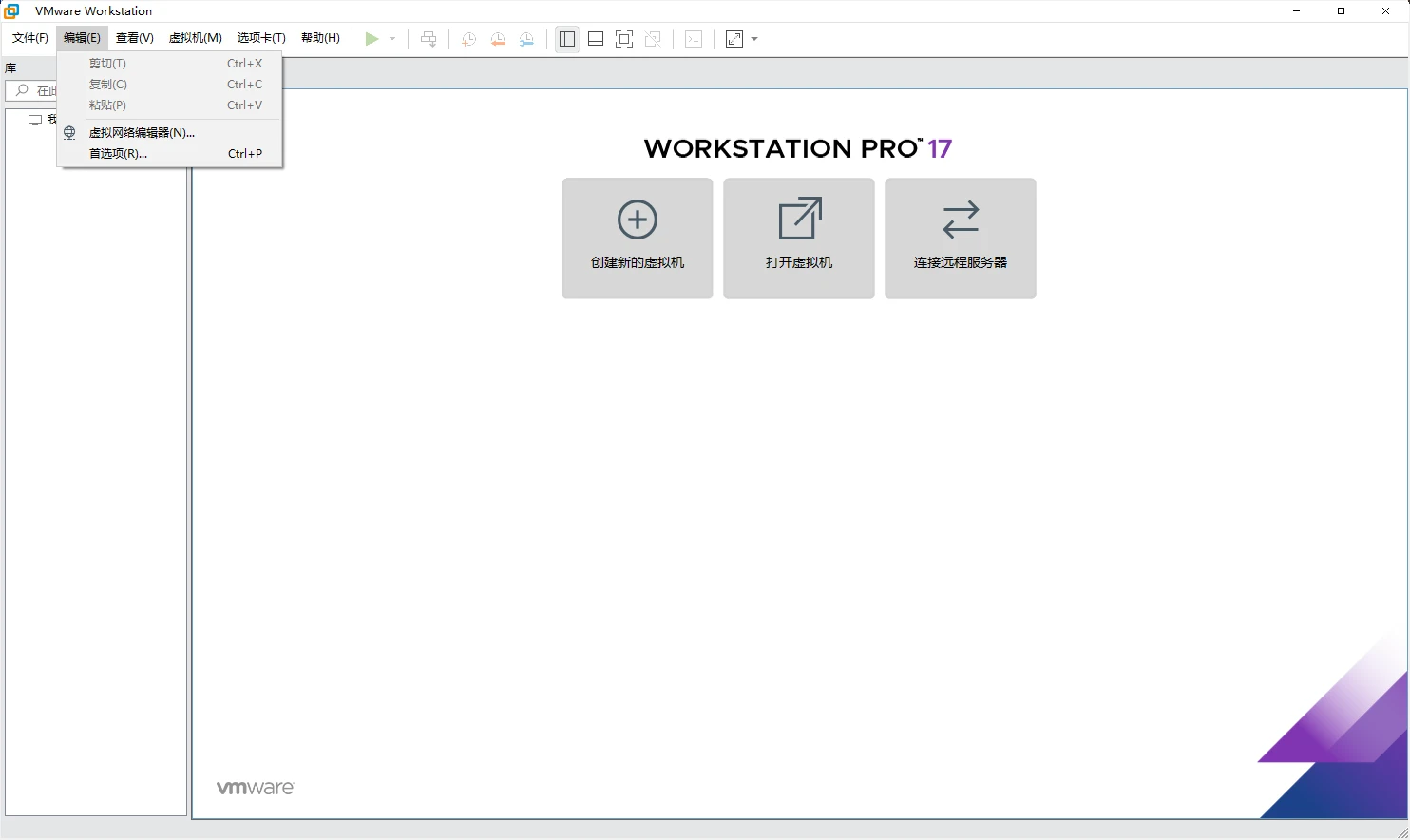Select 首选项(R)... menu entry
Viewport: 1410px width, 840px height.
(118, 154)
